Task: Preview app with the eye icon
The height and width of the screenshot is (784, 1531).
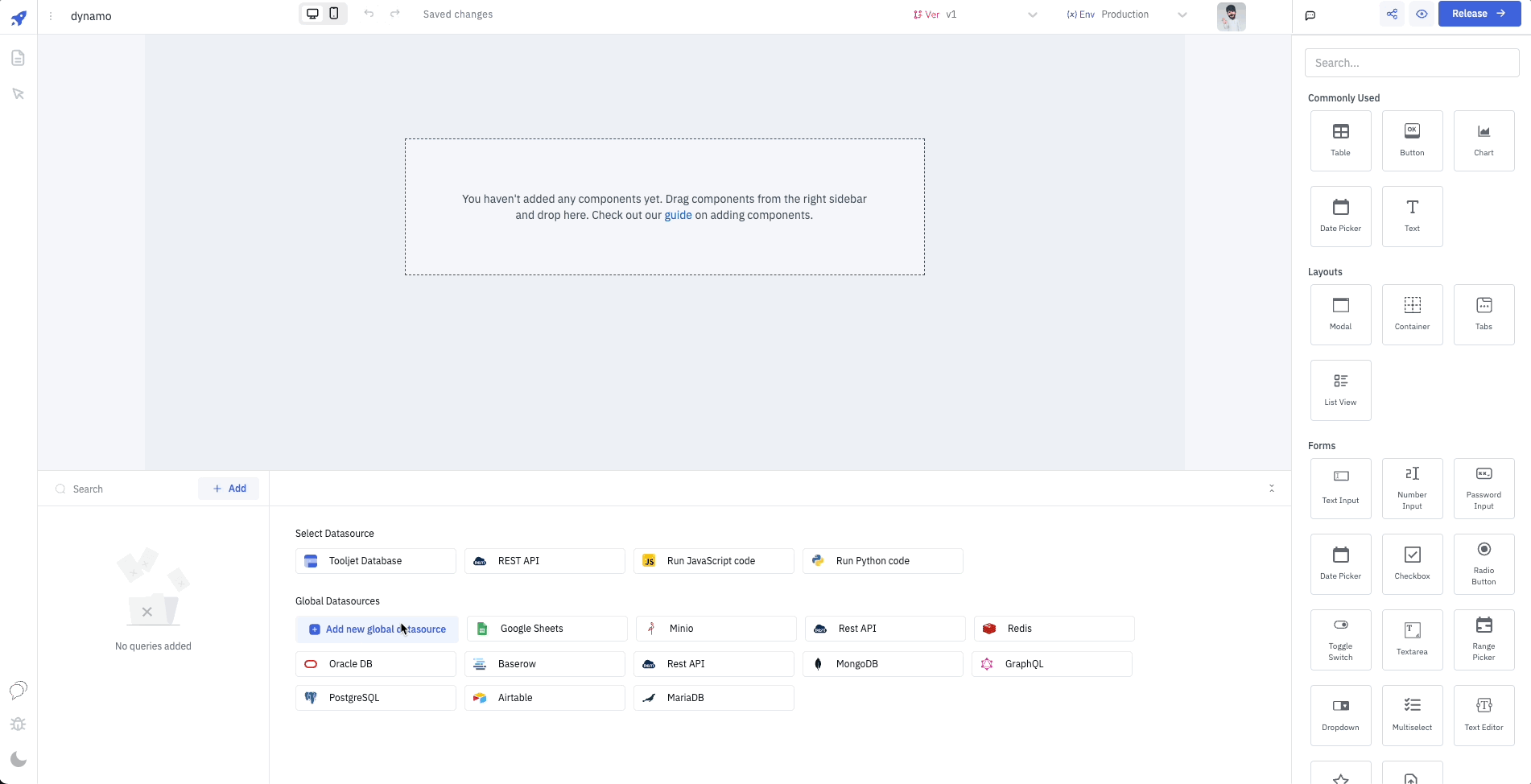Action: pos(1422,14)
